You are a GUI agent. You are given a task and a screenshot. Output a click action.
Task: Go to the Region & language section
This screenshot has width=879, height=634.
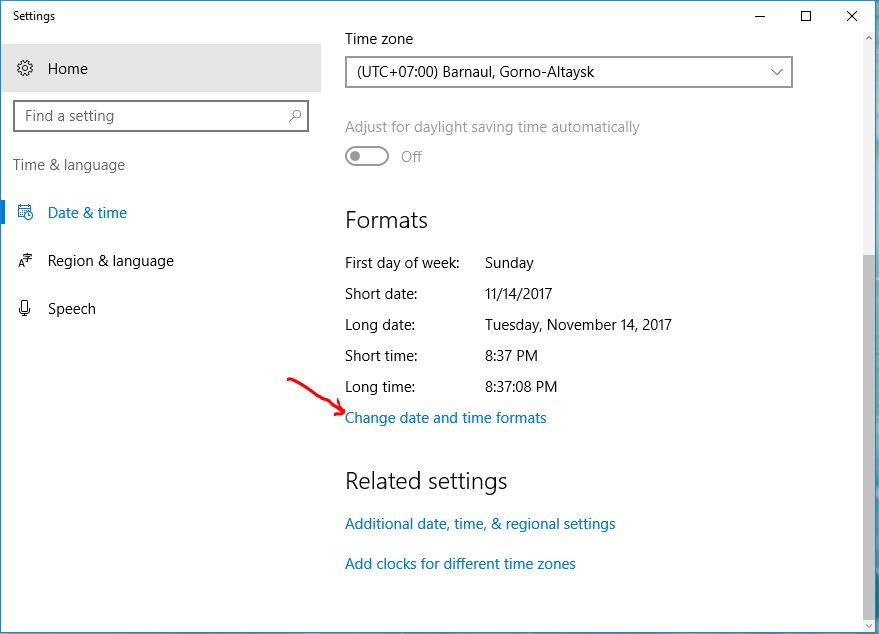pos(110,261)
